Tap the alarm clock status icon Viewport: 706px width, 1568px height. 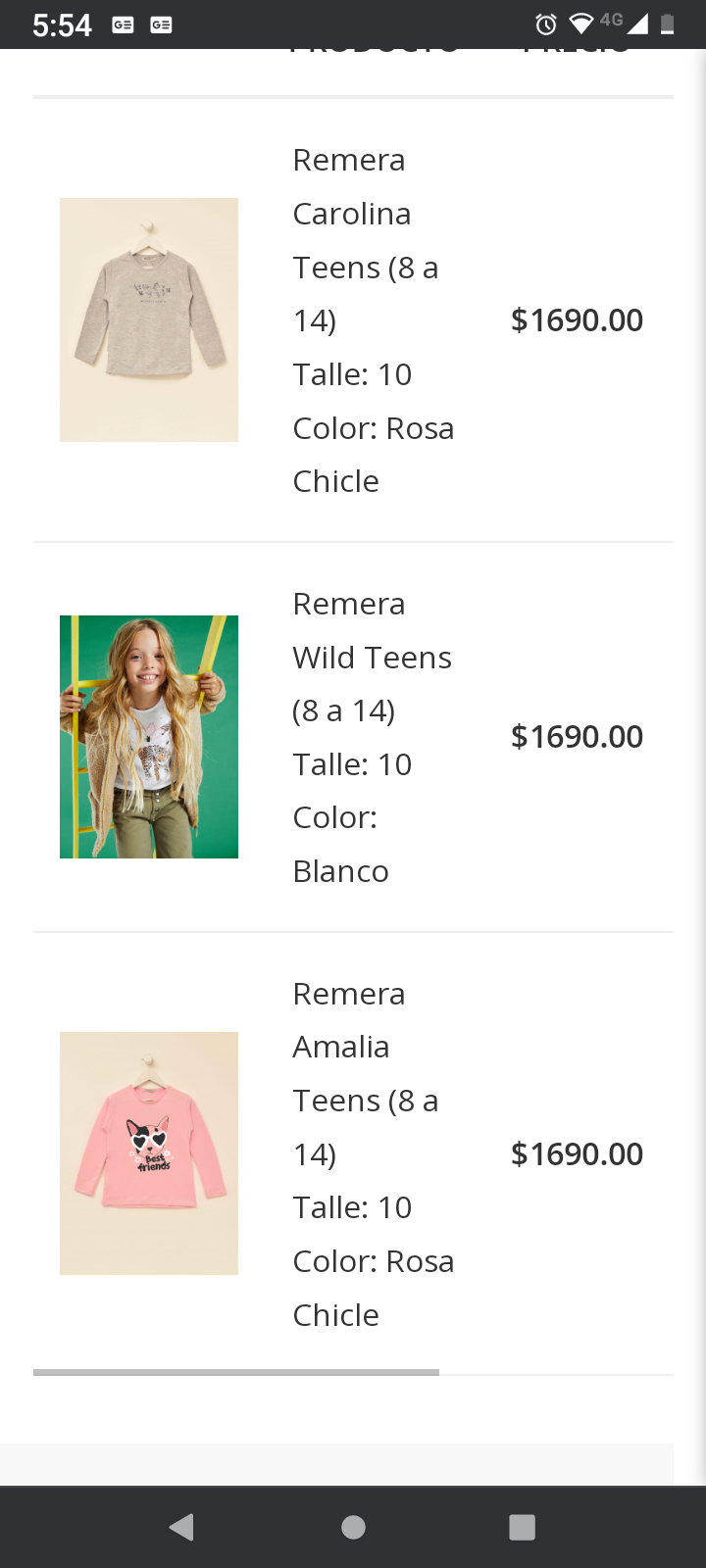546,24
